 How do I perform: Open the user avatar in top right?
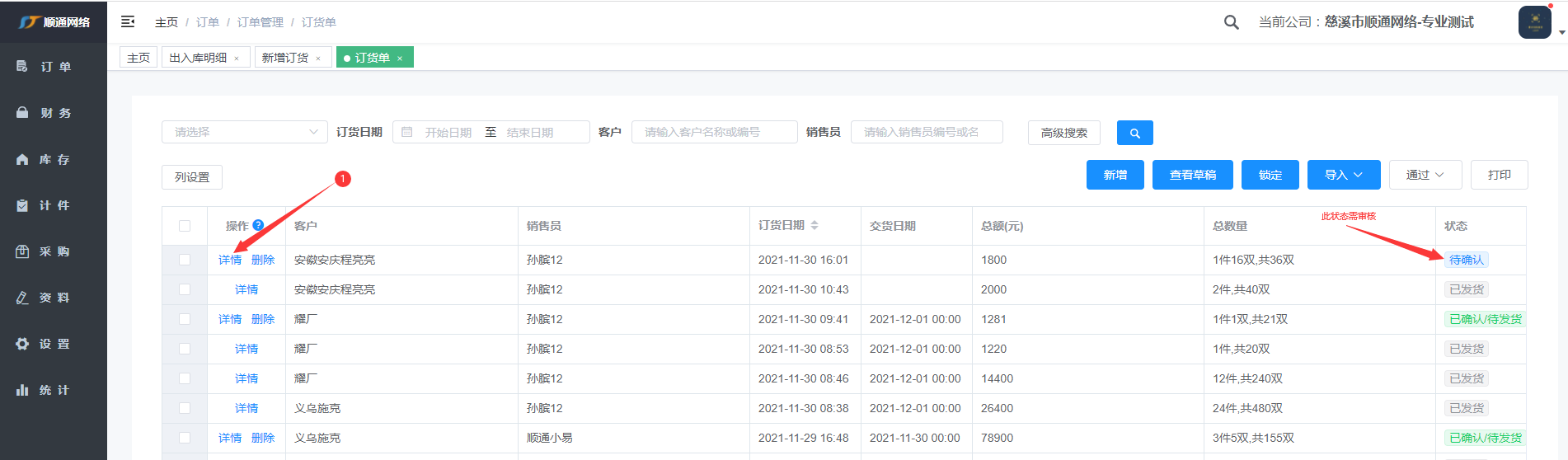(x=1534, y=22)
